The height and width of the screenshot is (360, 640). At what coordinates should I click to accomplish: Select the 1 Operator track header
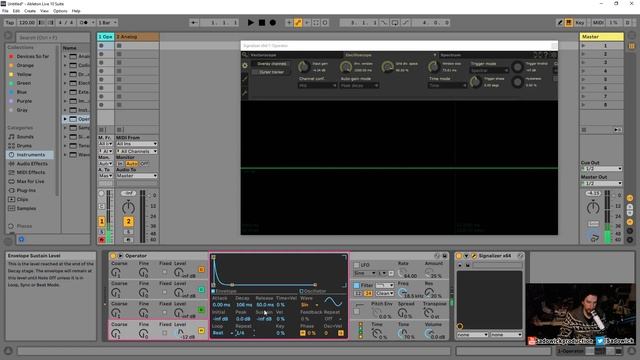(x=106, y=37)
